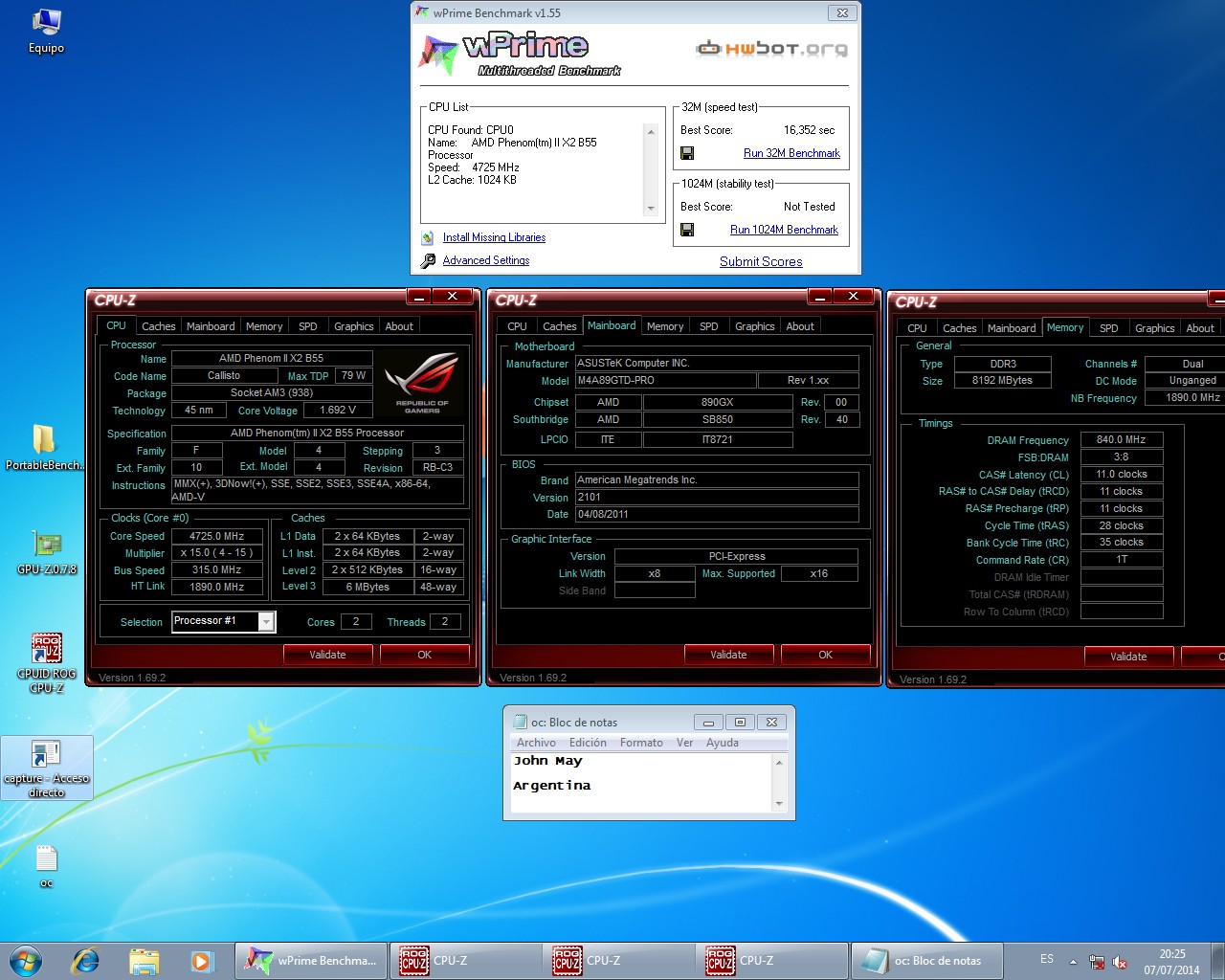Click the wPrime title bar icon

click(x=422, y=12)
